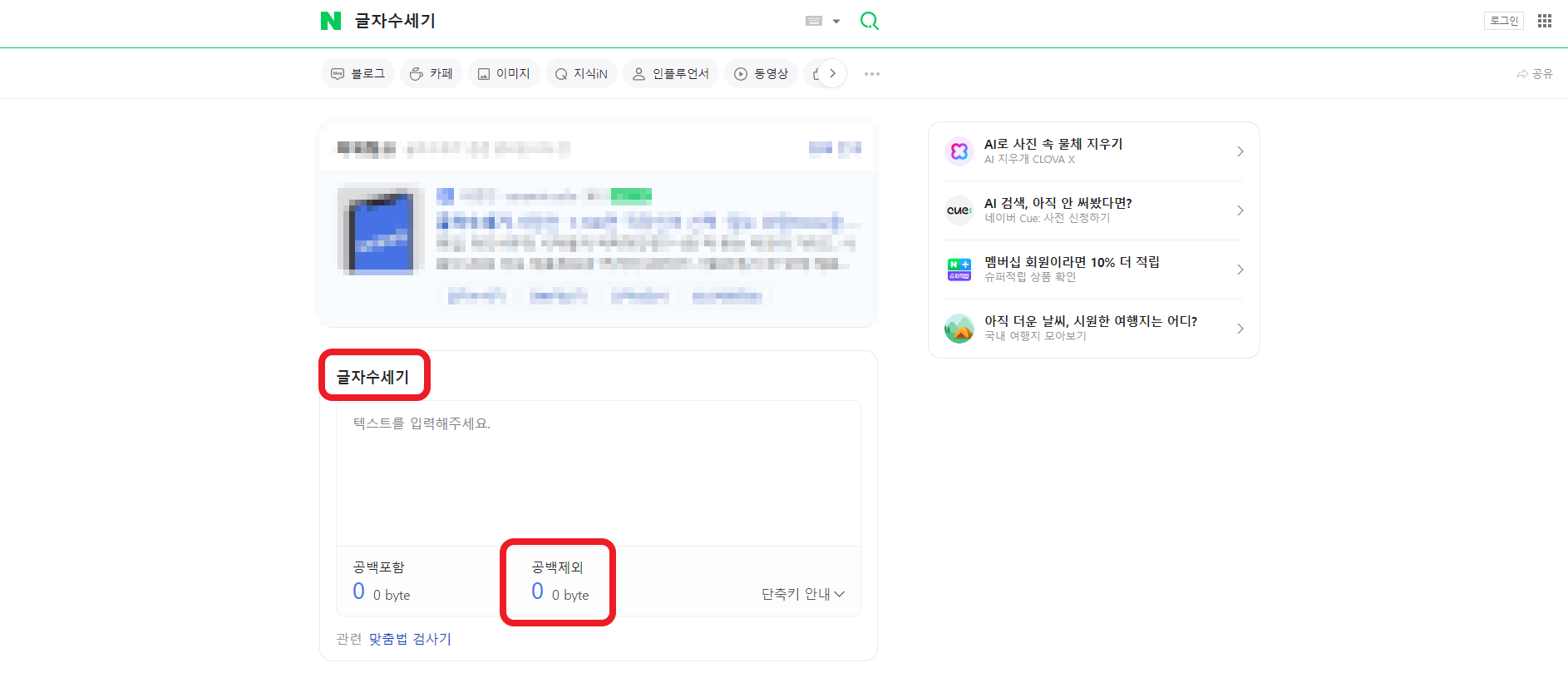Click the 로그인 button
The width and height of the screenshot is (1568, 673).
[x=1504, y=21]
